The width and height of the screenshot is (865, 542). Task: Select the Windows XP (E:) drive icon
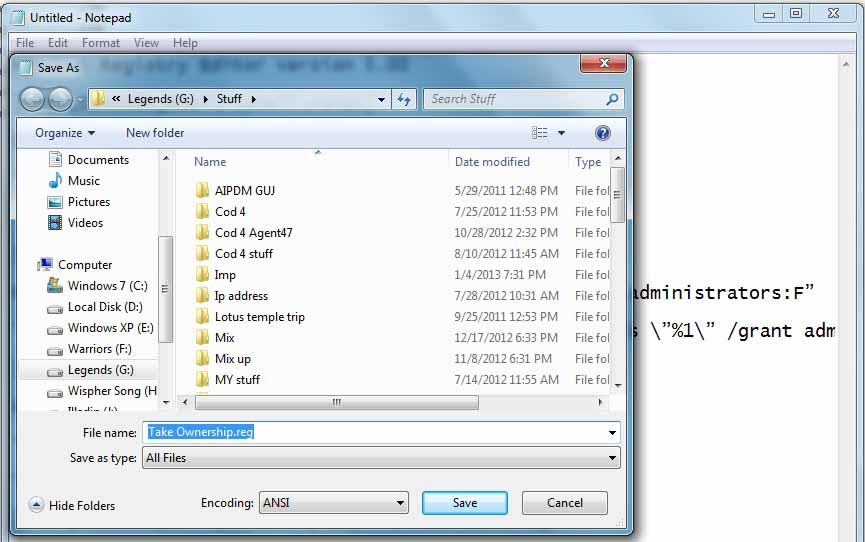point(55,330)
